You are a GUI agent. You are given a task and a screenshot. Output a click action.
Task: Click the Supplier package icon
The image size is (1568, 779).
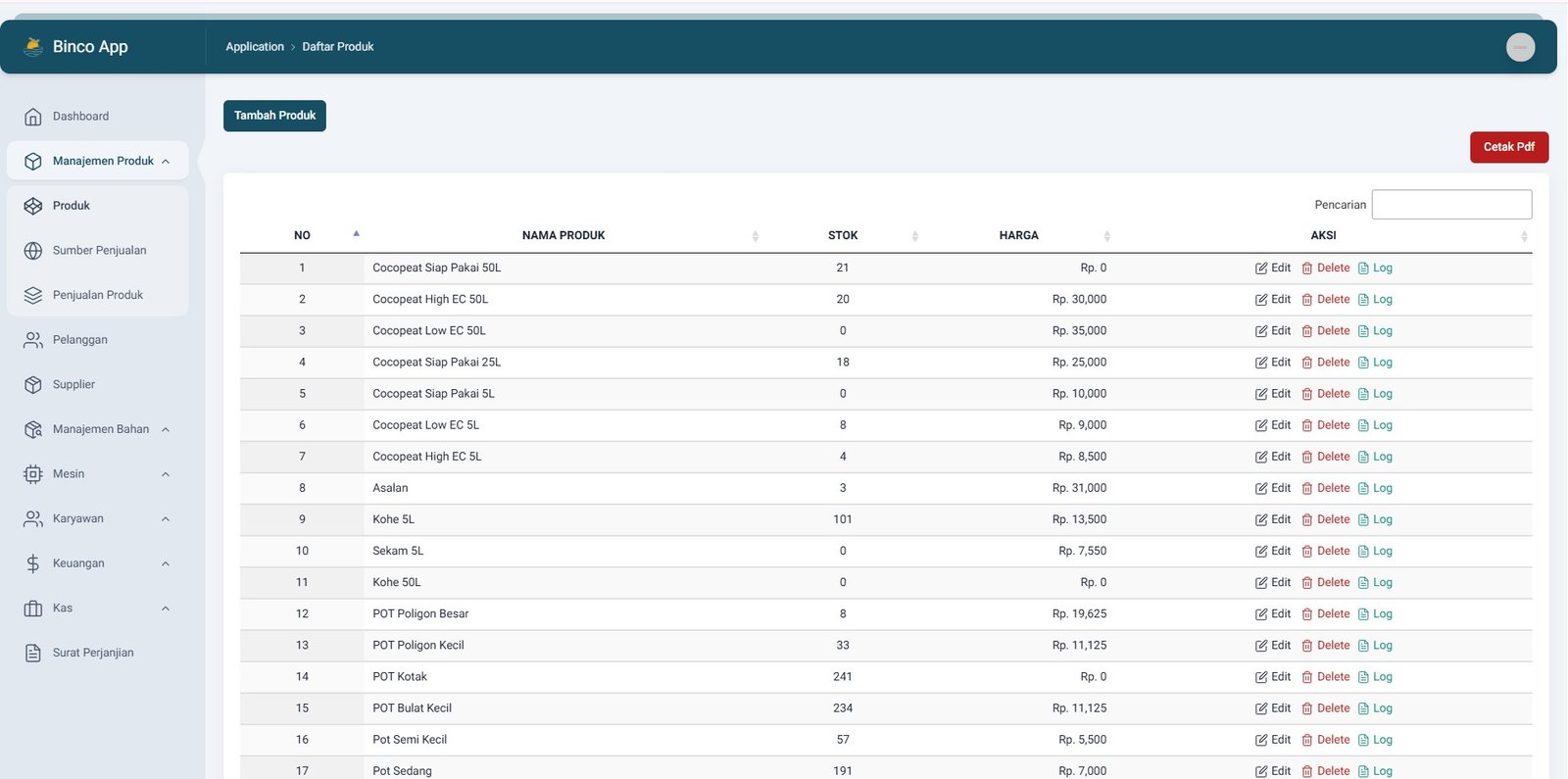tap(33, 385)
